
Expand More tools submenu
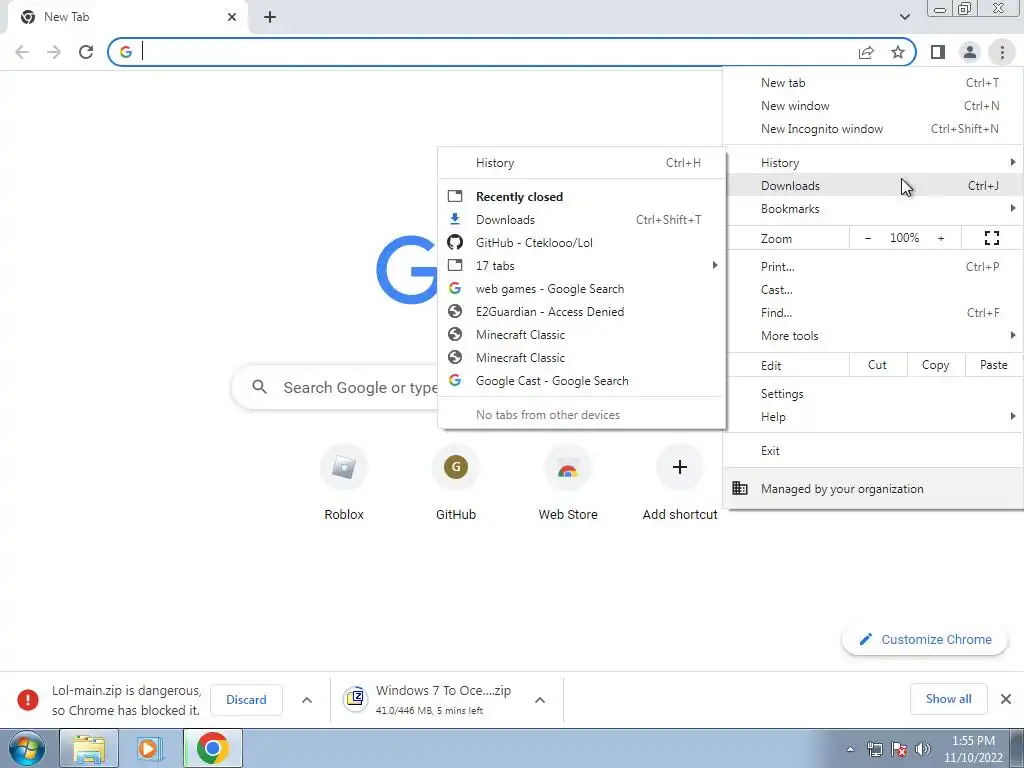coord(873,336)
